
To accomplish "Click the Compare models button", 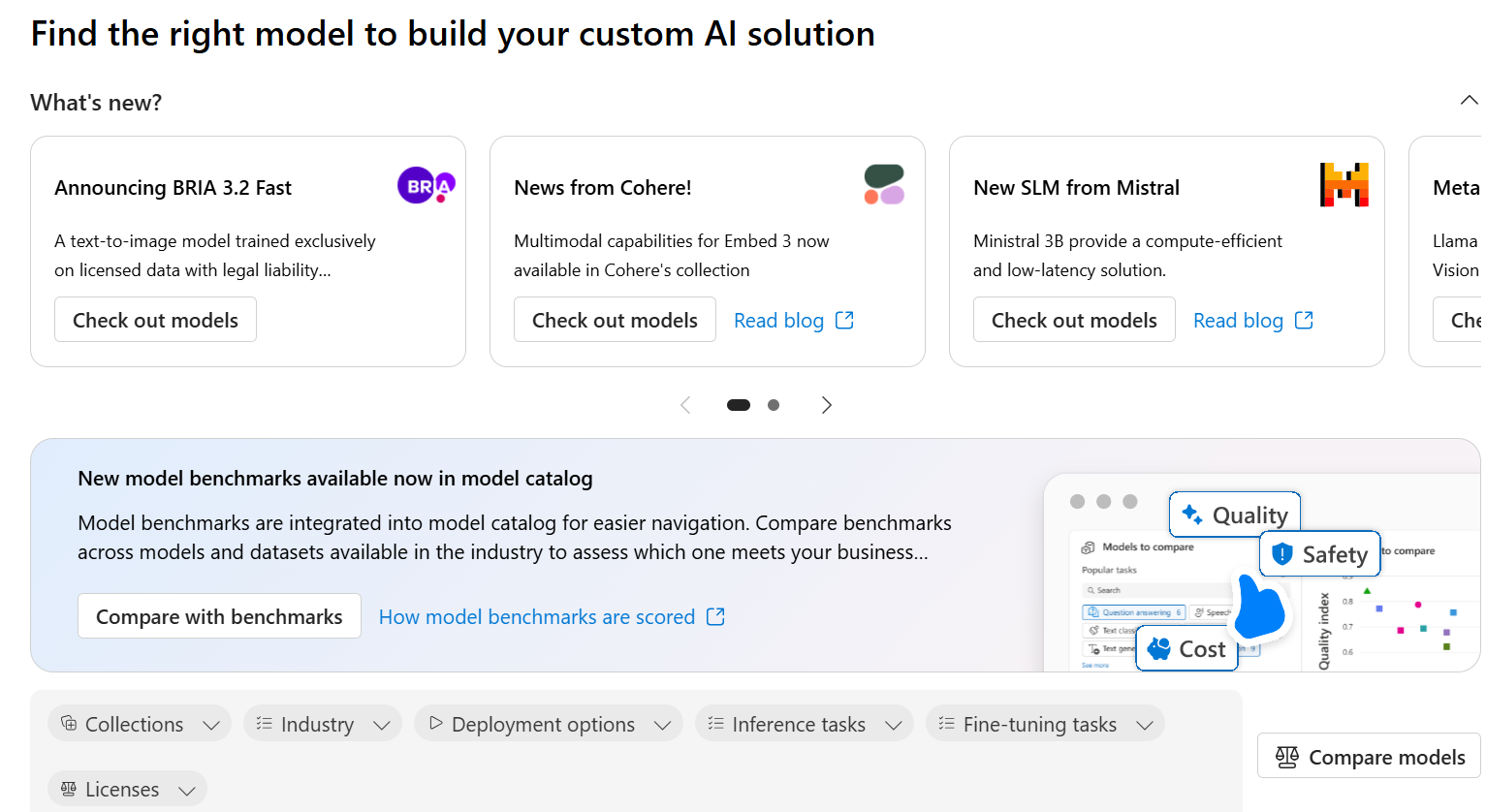I will [x=1369, y=756].
